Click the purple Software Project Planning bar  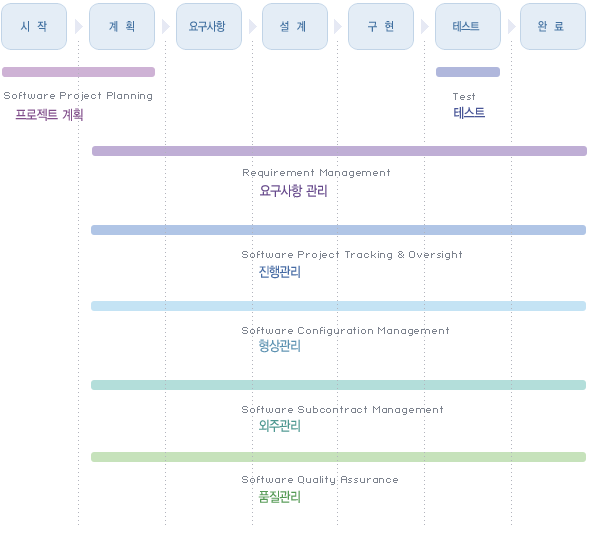pos(78,72)
